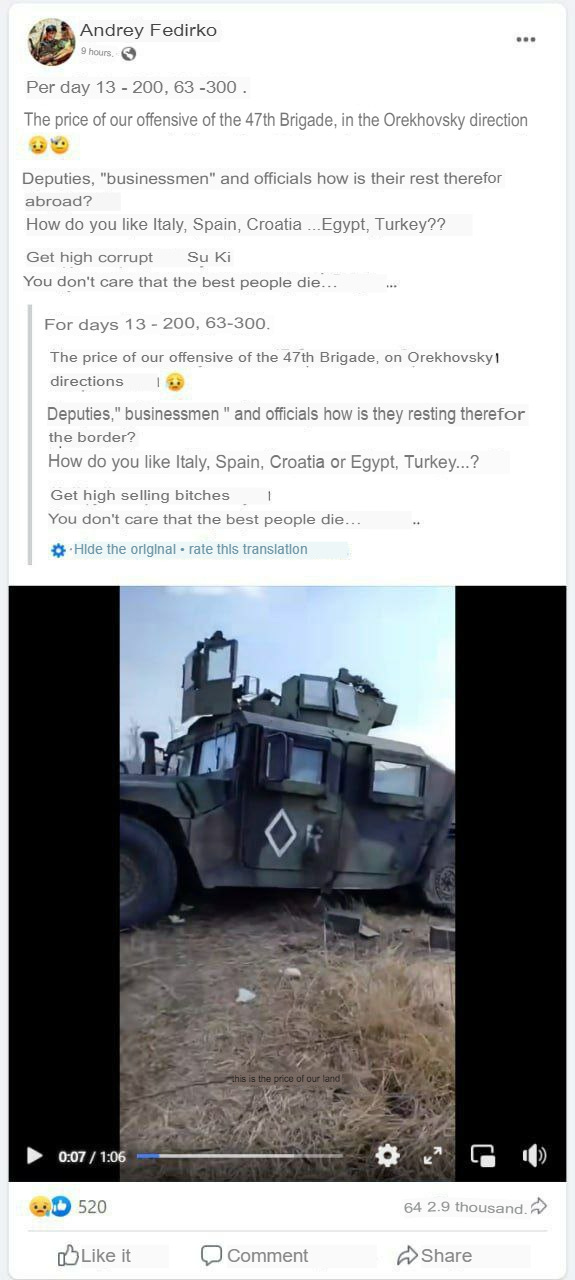View the 520 reactions count
This screenshot has width=575, height=1280.
point(92,1207)
